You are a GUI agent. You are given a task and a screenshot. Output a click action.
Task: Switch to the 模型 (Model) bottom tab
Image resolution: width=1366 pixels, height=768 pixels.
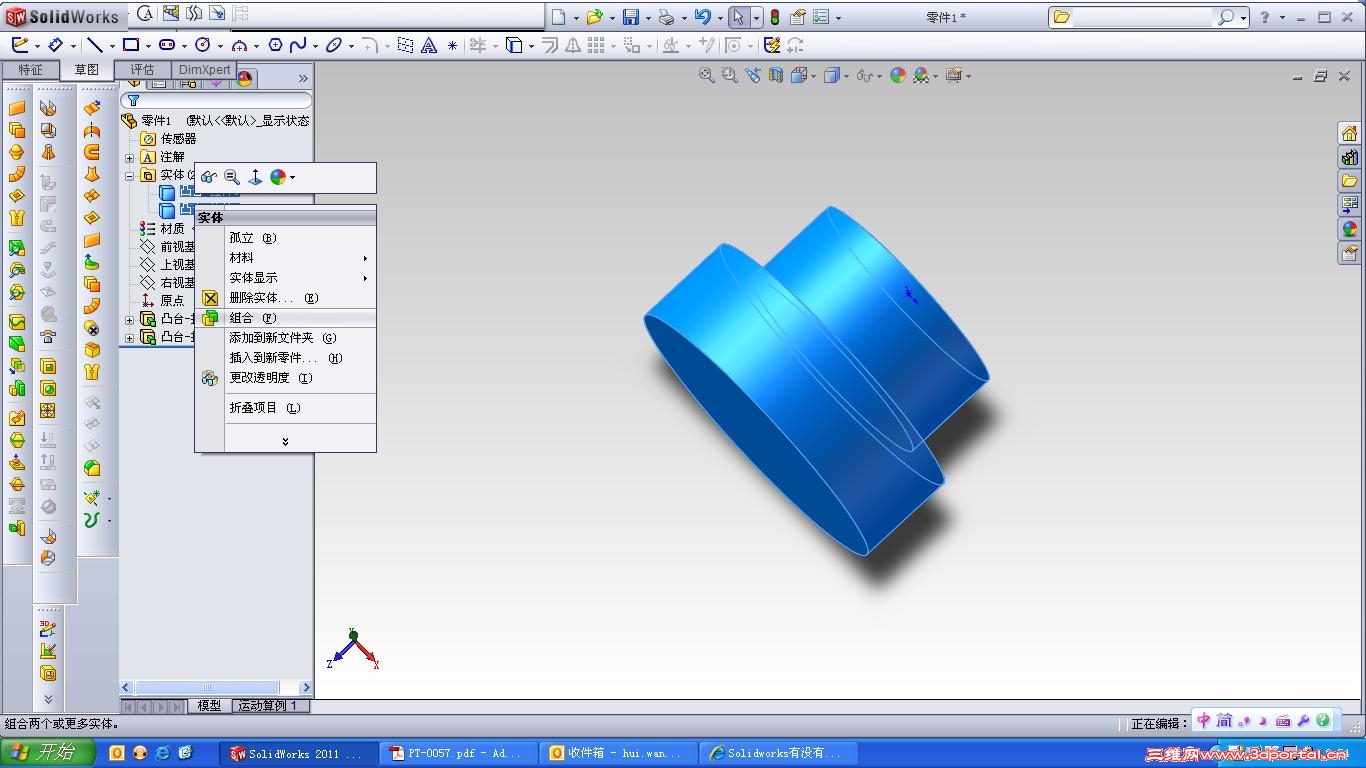(209, 706)
